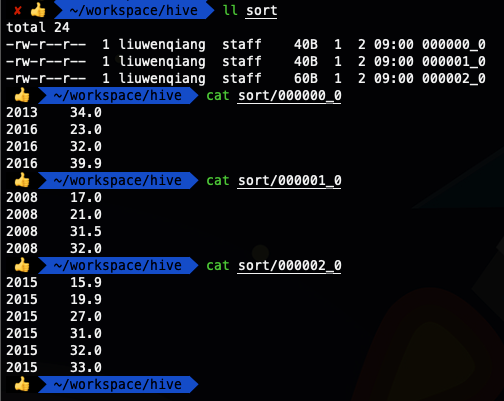Click the underlined sort/000002_0 file path
Screen dimensions: 504x401
(x=289, y=266)
